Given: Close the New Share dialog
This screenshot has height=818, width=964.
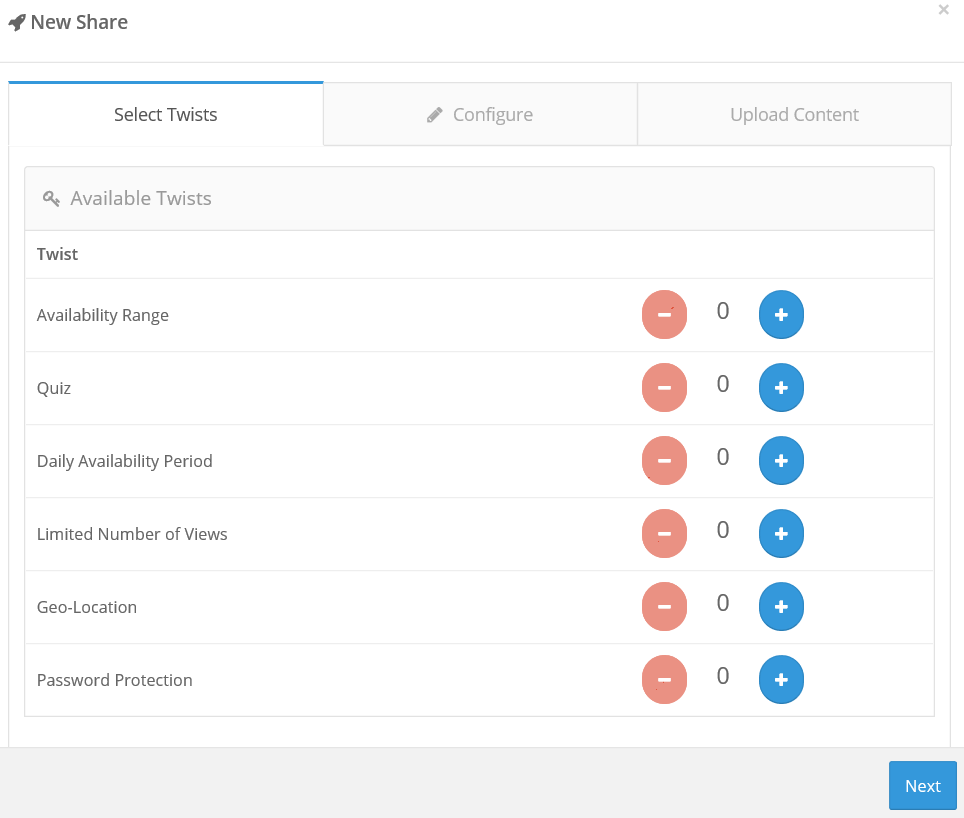Looking at the screenshot, I should (943, 10).
